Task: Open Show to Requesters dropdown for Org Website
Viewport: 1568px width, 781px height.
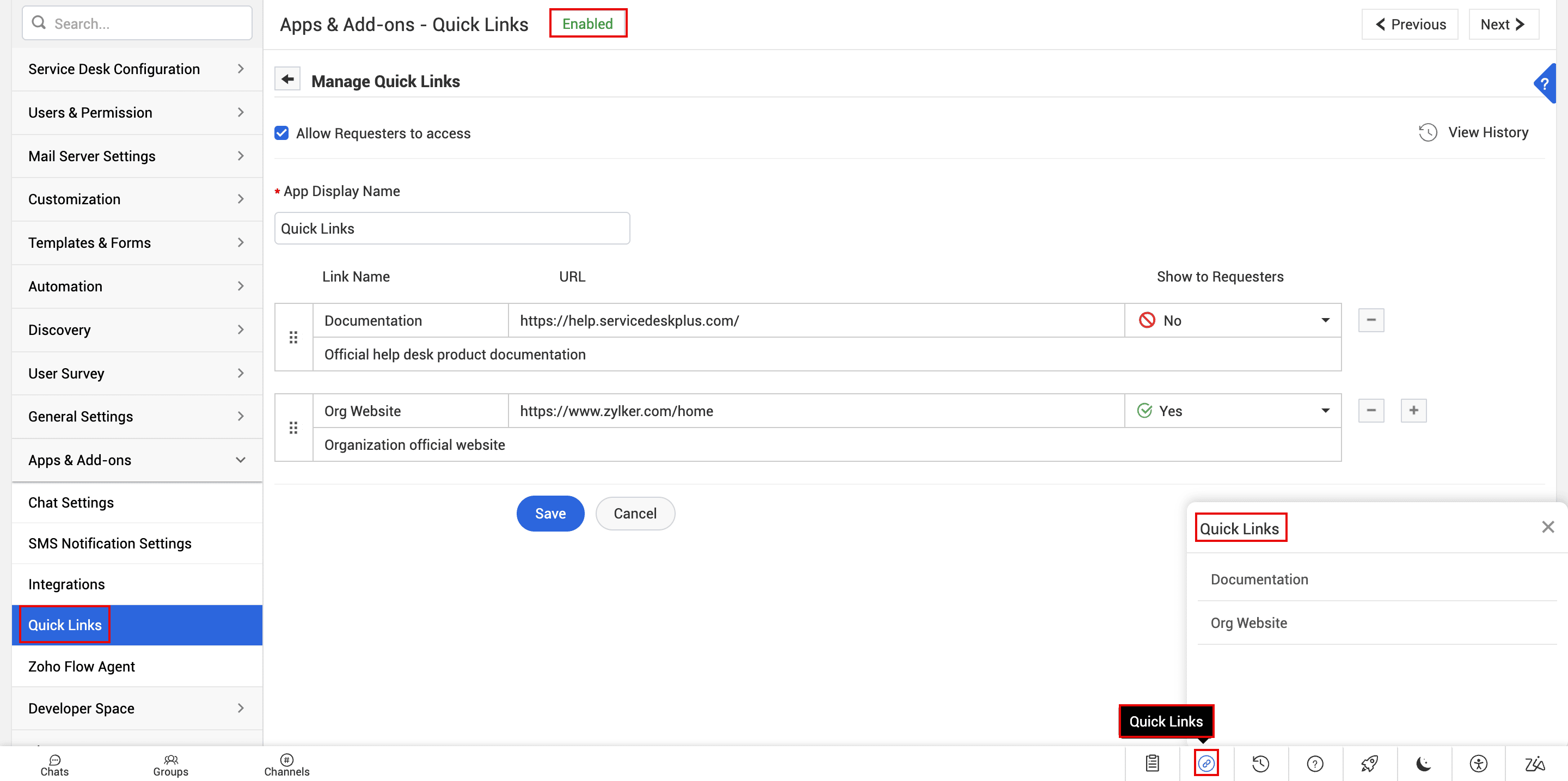Action: pos(1233,411)
